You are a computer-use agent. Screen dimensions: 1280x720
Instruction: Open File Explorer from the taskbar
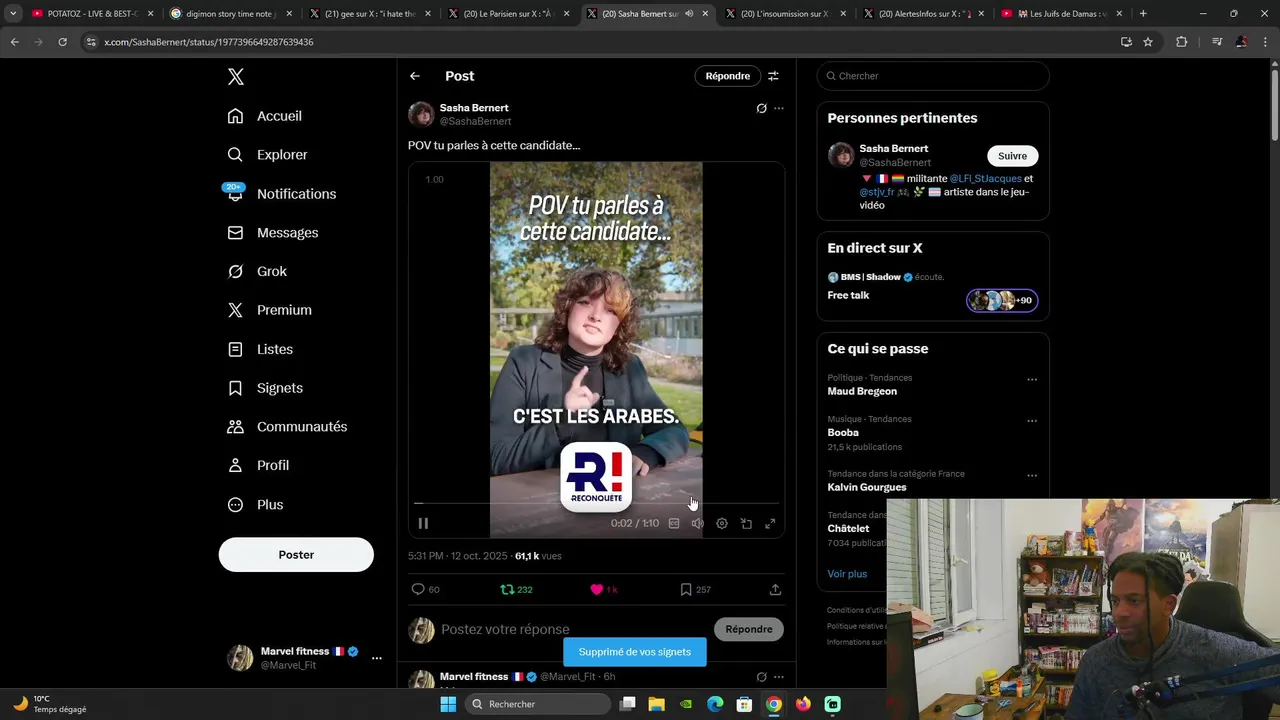point(657,704)
